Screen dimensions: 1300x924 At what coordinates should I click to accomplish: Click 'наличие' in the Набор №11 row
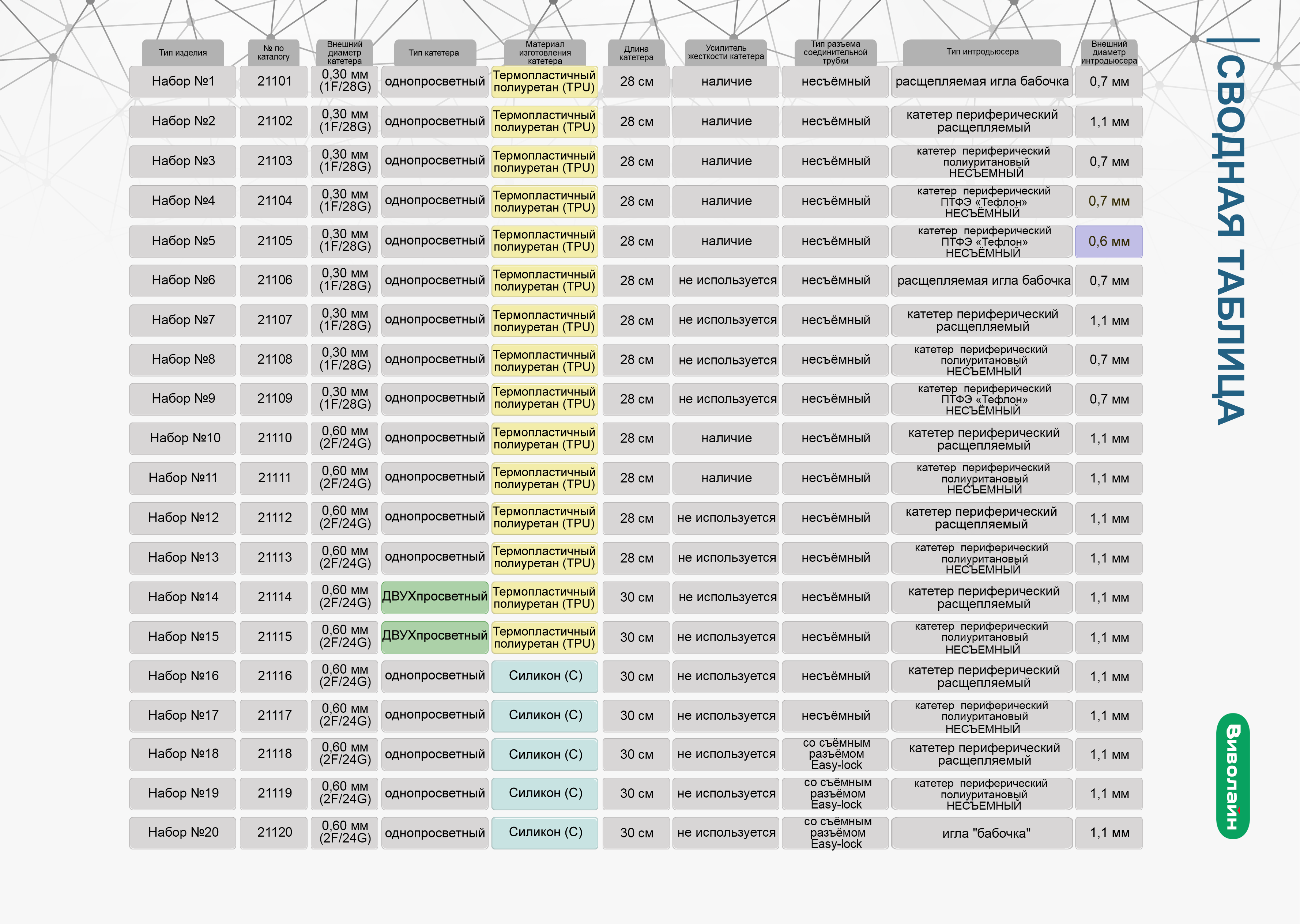coord(726,478)
